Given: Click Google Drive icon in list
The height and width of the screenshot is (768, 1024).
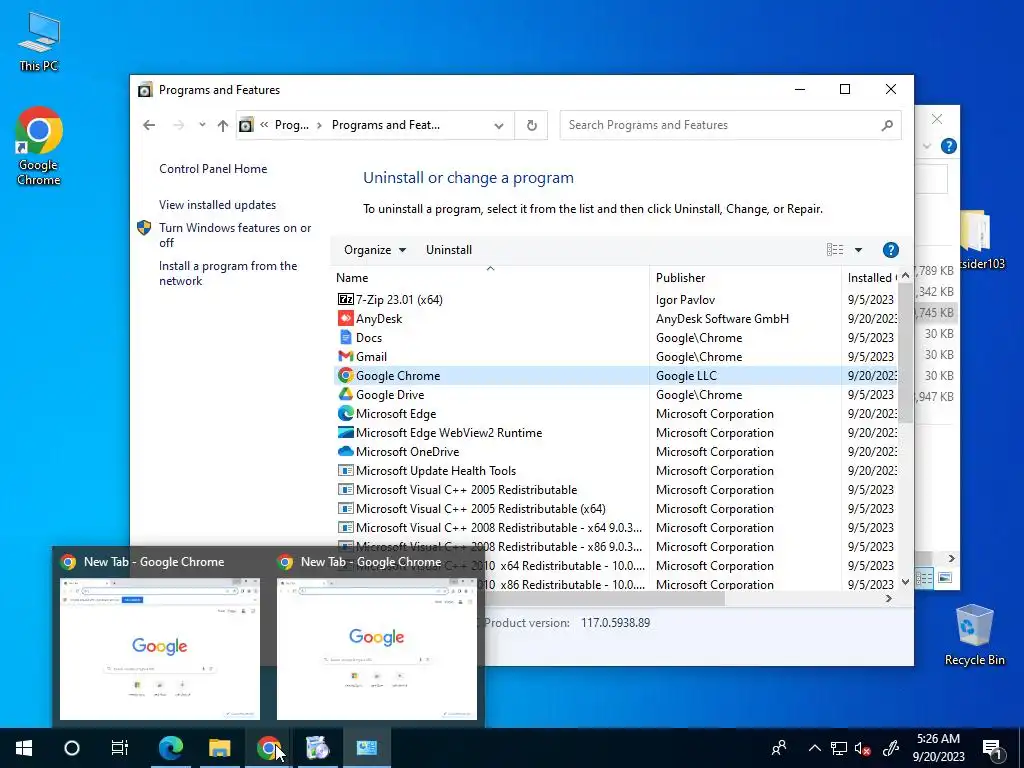Looking at the screenshot, I should click(345, 394).
